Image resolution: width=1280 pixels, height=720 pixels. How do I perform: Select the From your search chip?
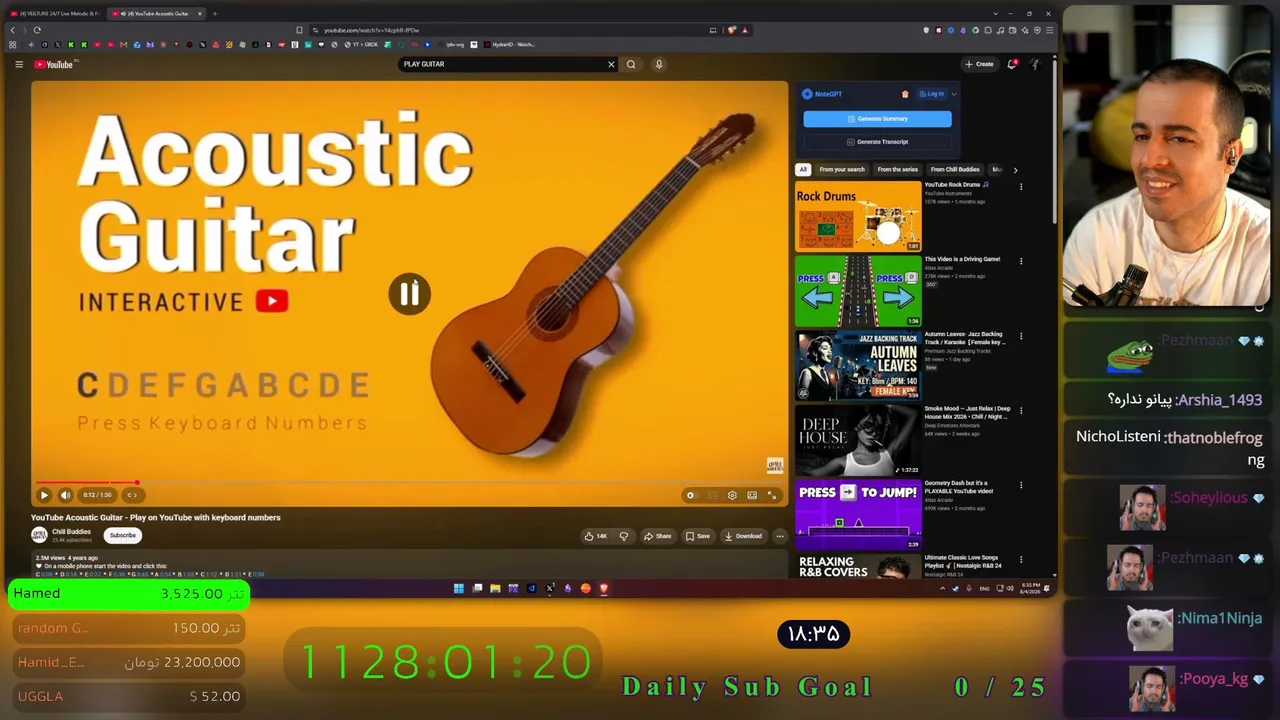click(x=842, y=170)
